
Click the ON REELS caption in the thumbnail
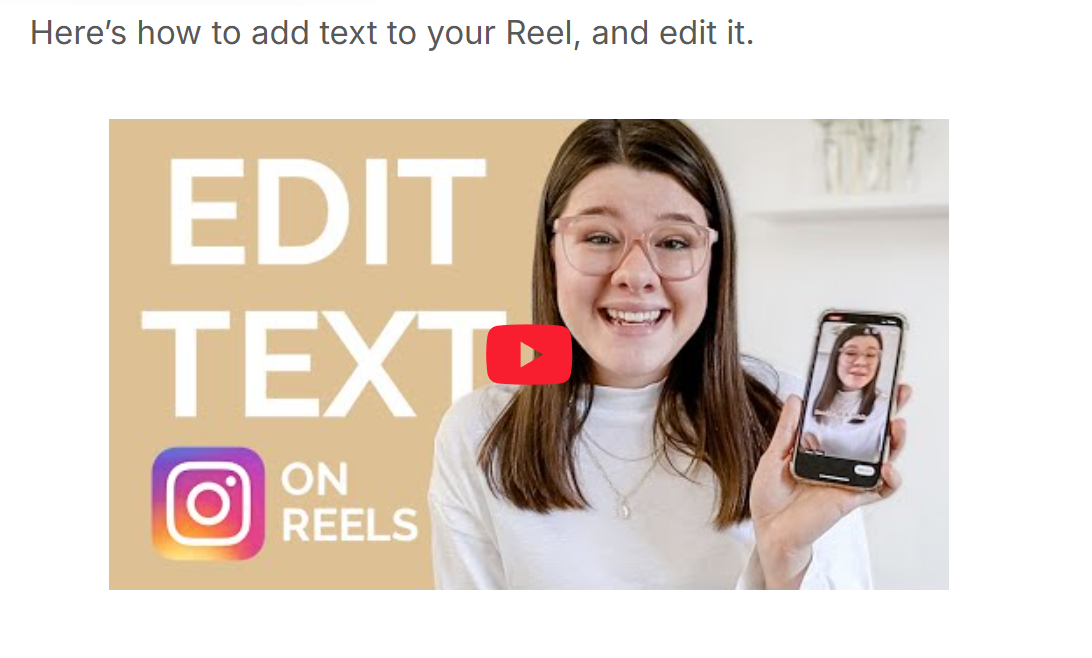349,503
